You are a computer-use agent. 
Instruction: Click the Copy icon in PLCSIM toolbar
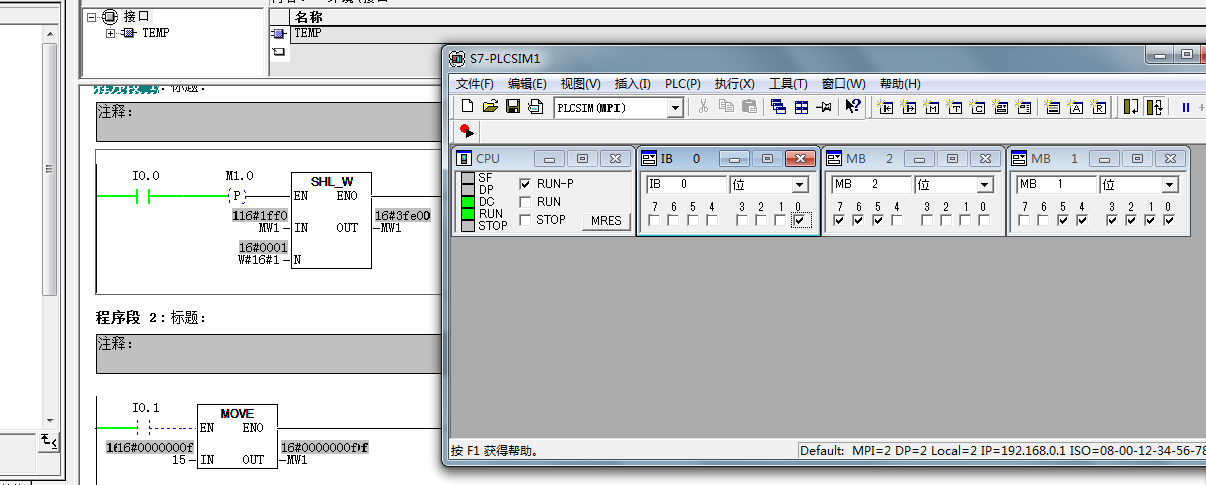[x=726, y=107]
